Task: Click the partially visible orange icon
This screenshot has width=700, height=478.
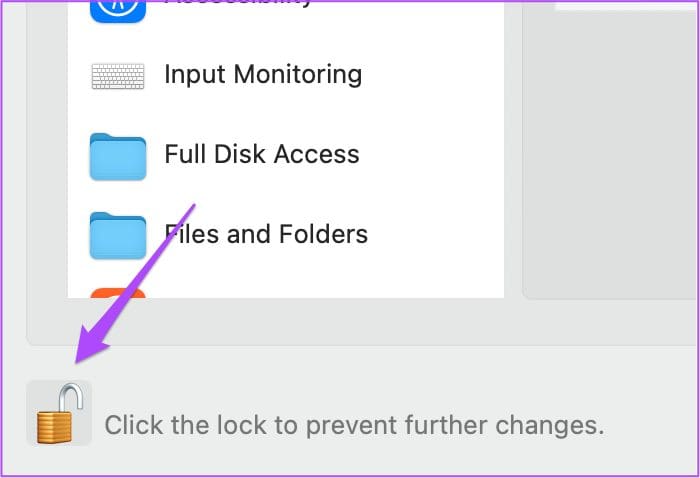Action: pos(118,293)
